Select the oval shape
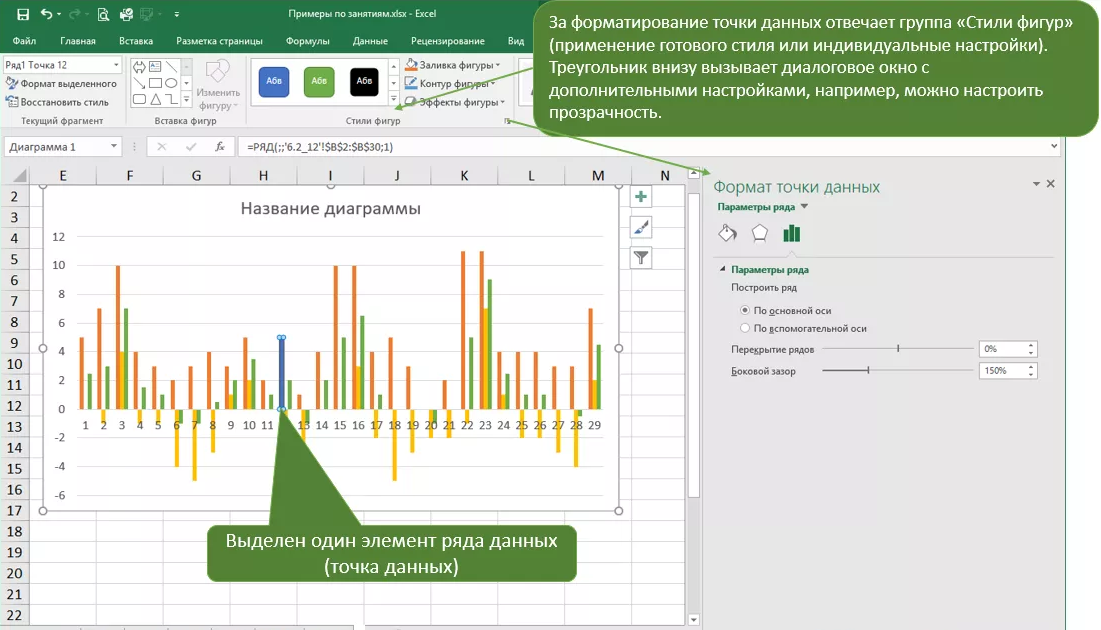1101x630 pixels. click(x=171, y=83)
